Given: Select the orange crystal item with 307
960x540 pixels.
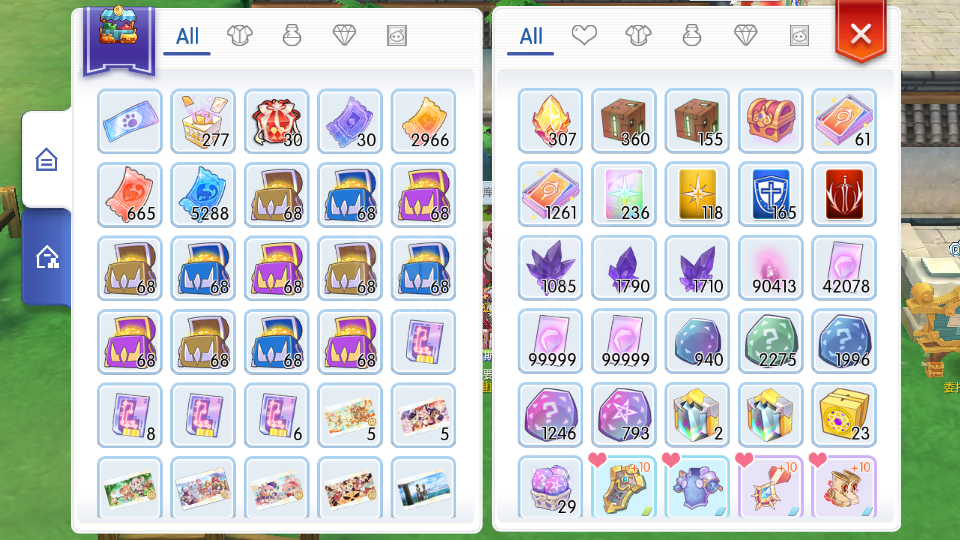Looking at the screenshot, I should tap(550, 121).
